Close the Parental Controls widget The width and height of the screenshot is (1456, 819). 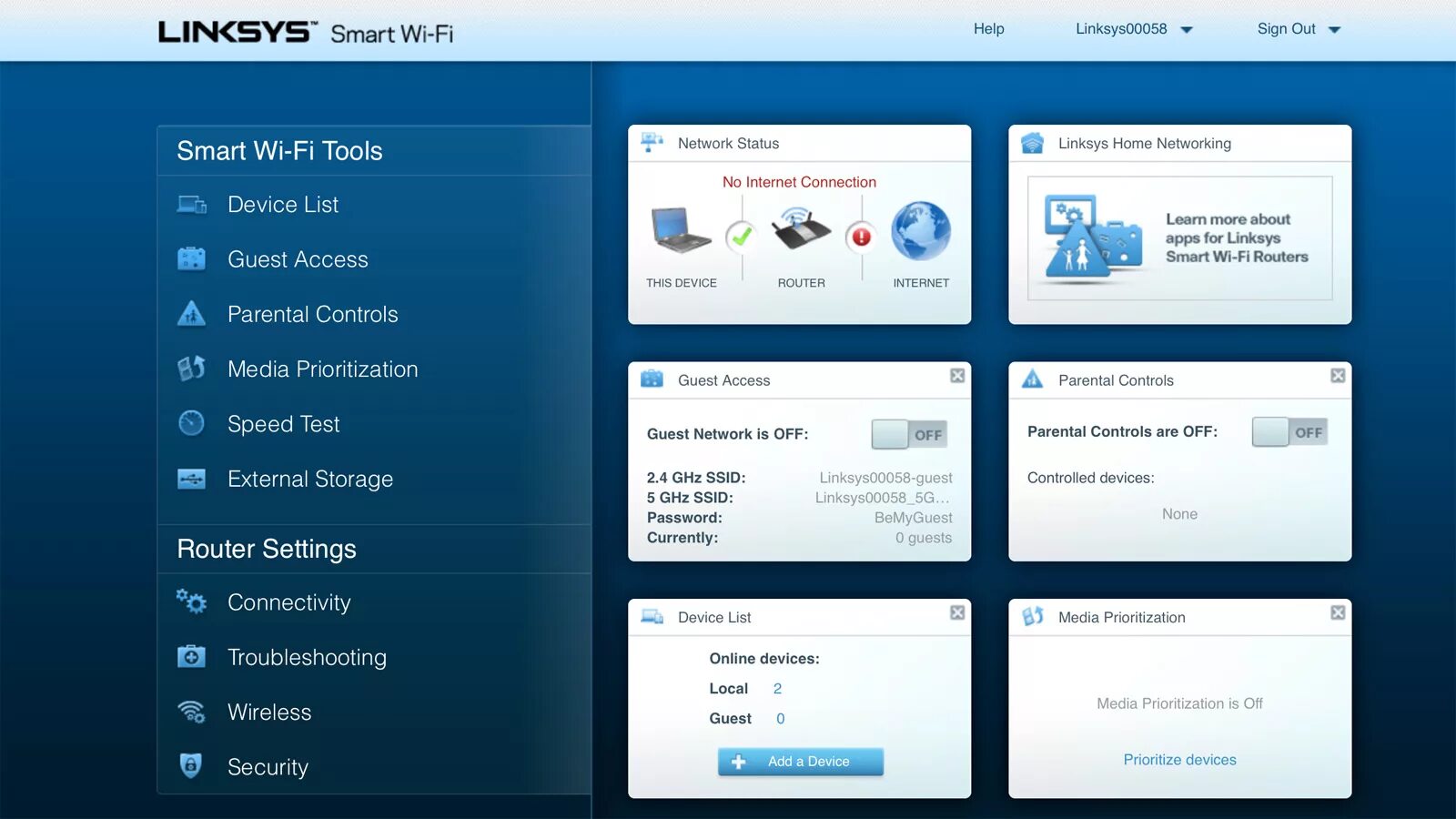coord(1338,376)
